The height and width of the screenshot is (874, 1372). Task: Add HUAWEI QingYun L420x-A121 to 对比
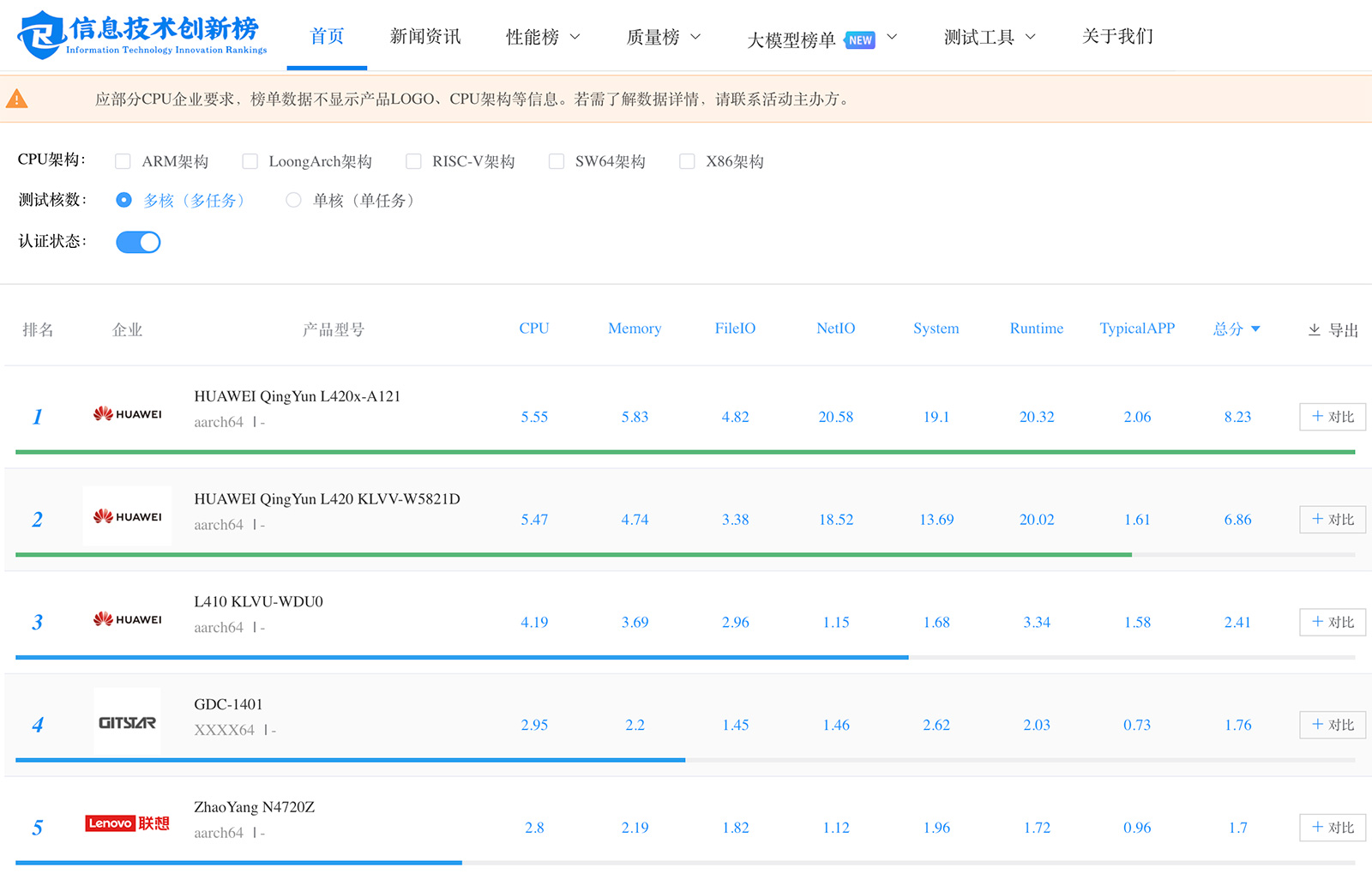point(1332,417)
